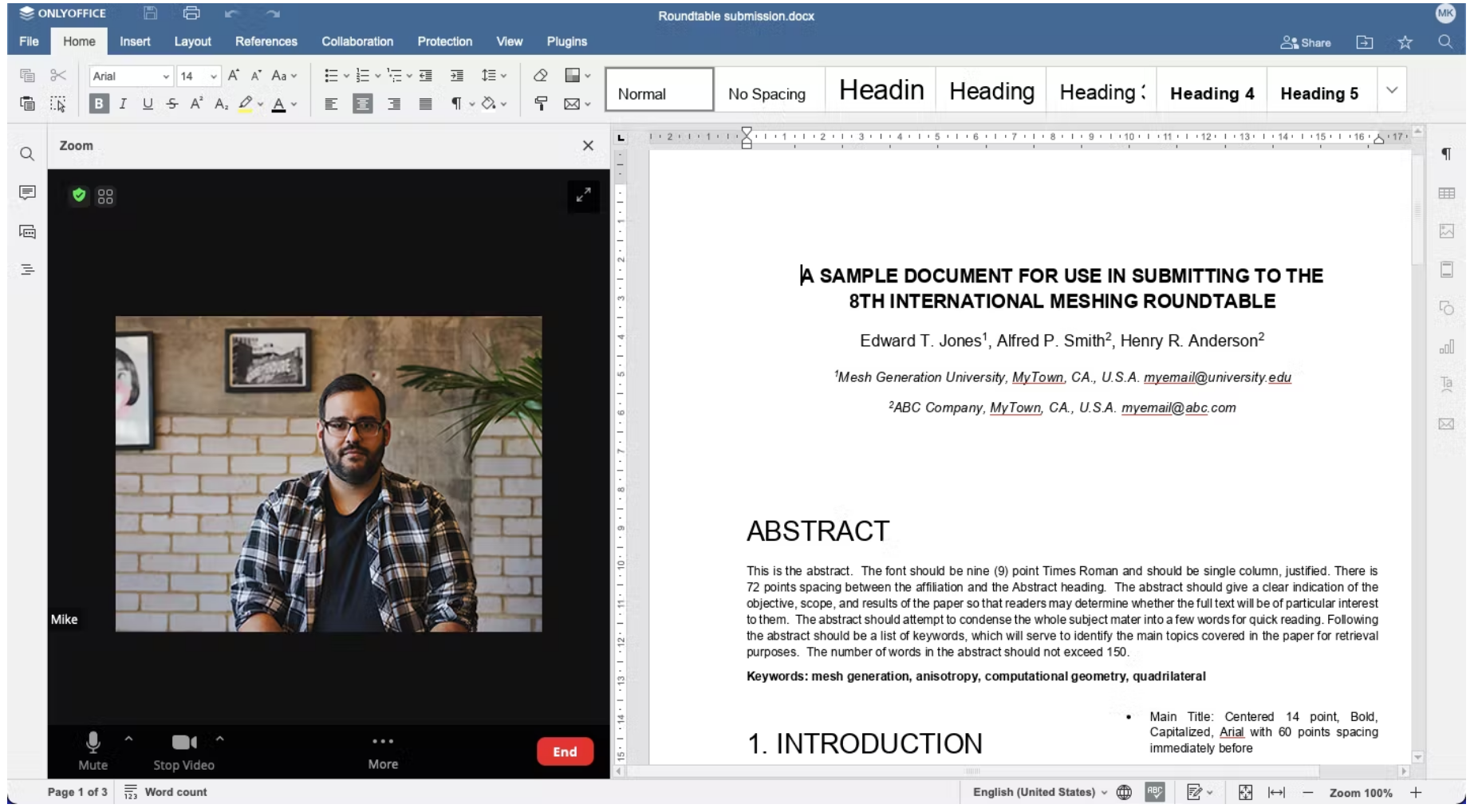
Task: Click the Strikethrough formatting icon
Action: click(x=172, y=104)
